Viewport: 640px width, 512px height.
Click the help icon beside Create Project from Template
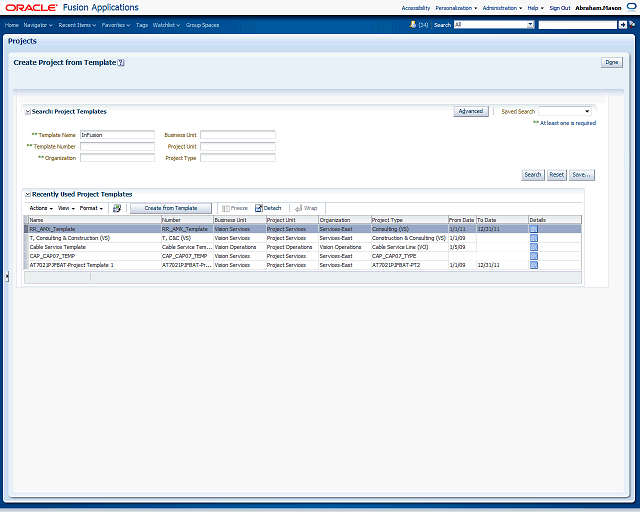pos(121,62)
